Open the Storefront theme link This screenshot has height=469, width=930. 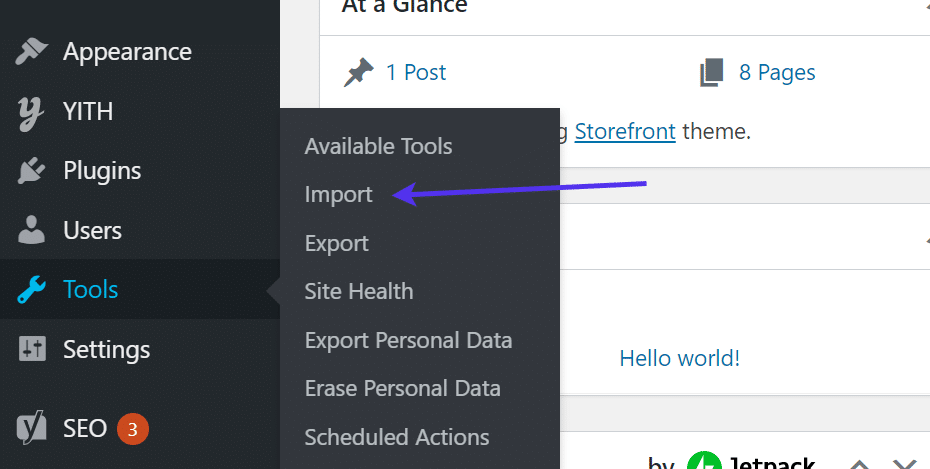click(625, 131)
